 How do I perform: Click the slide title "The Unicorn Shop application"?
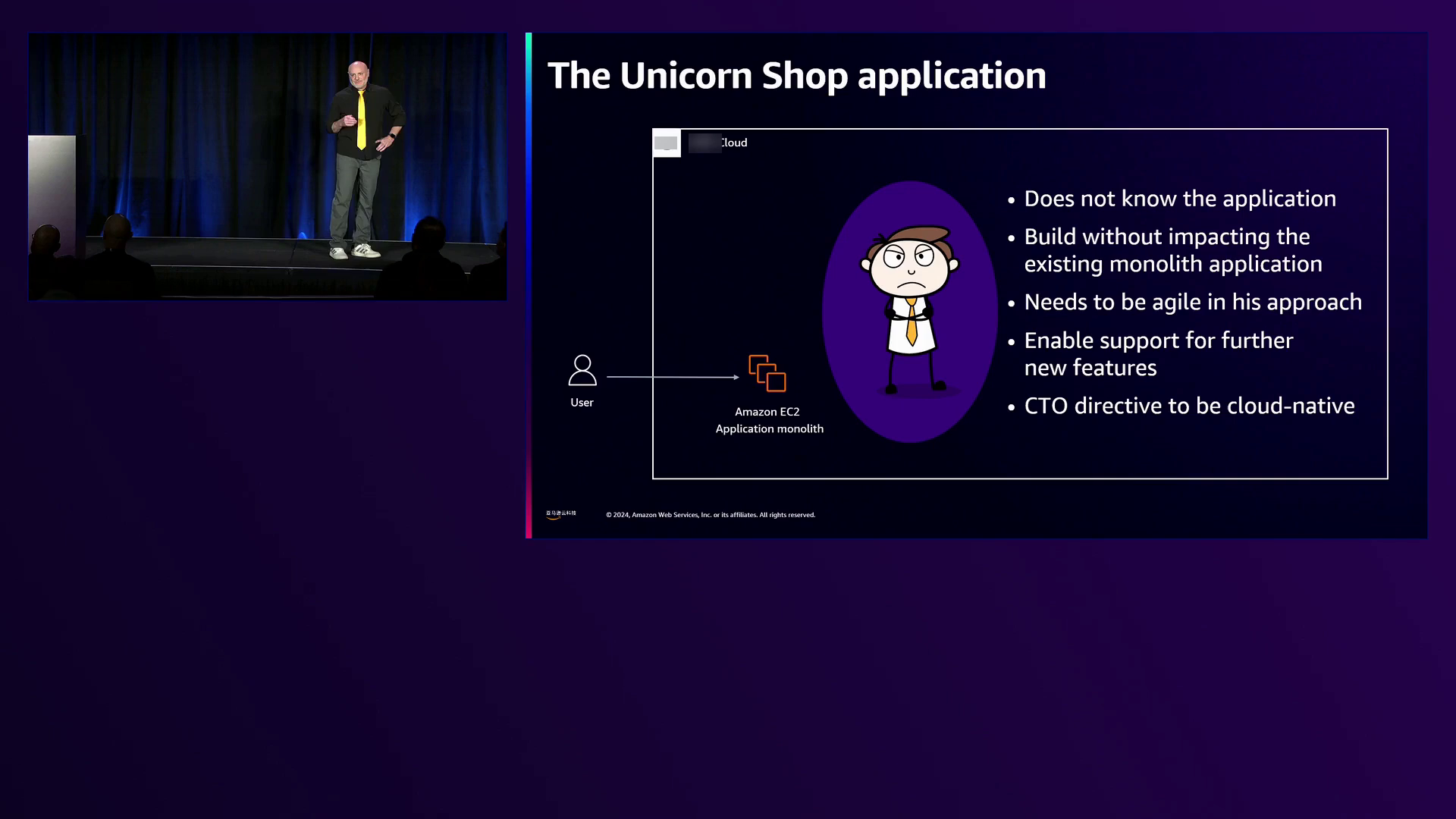point(797,76)
